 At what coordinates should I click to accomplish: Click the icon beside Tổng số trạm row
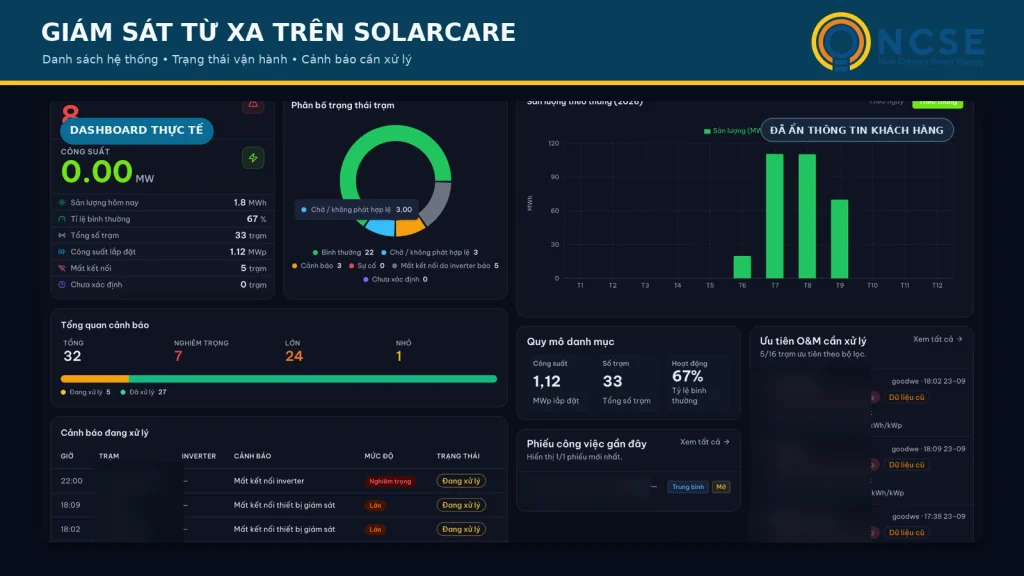(x=62, y=235)
